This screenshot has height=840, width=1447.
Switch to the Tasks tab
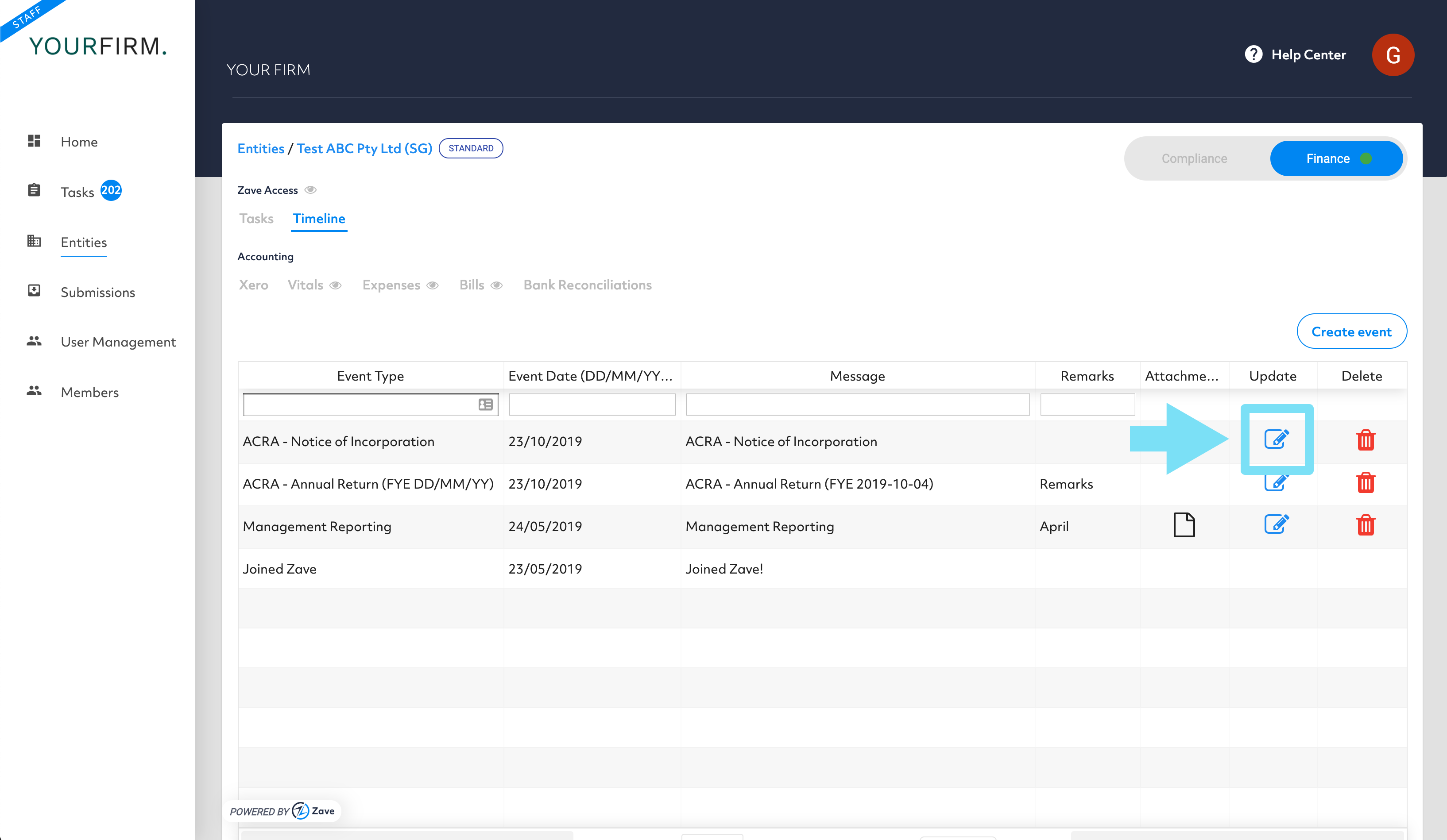(256, 219)
